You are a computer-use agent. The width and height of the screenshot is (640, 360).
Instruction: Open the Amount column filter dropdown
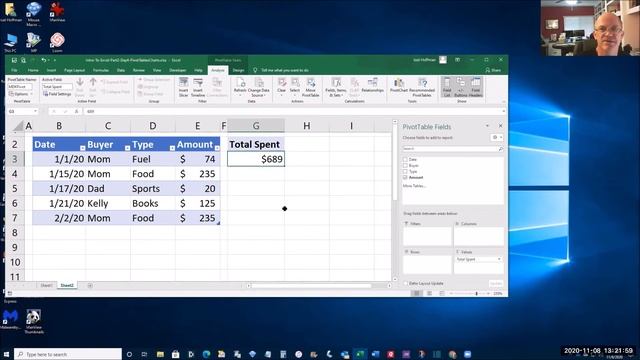(x=217, y=148)
